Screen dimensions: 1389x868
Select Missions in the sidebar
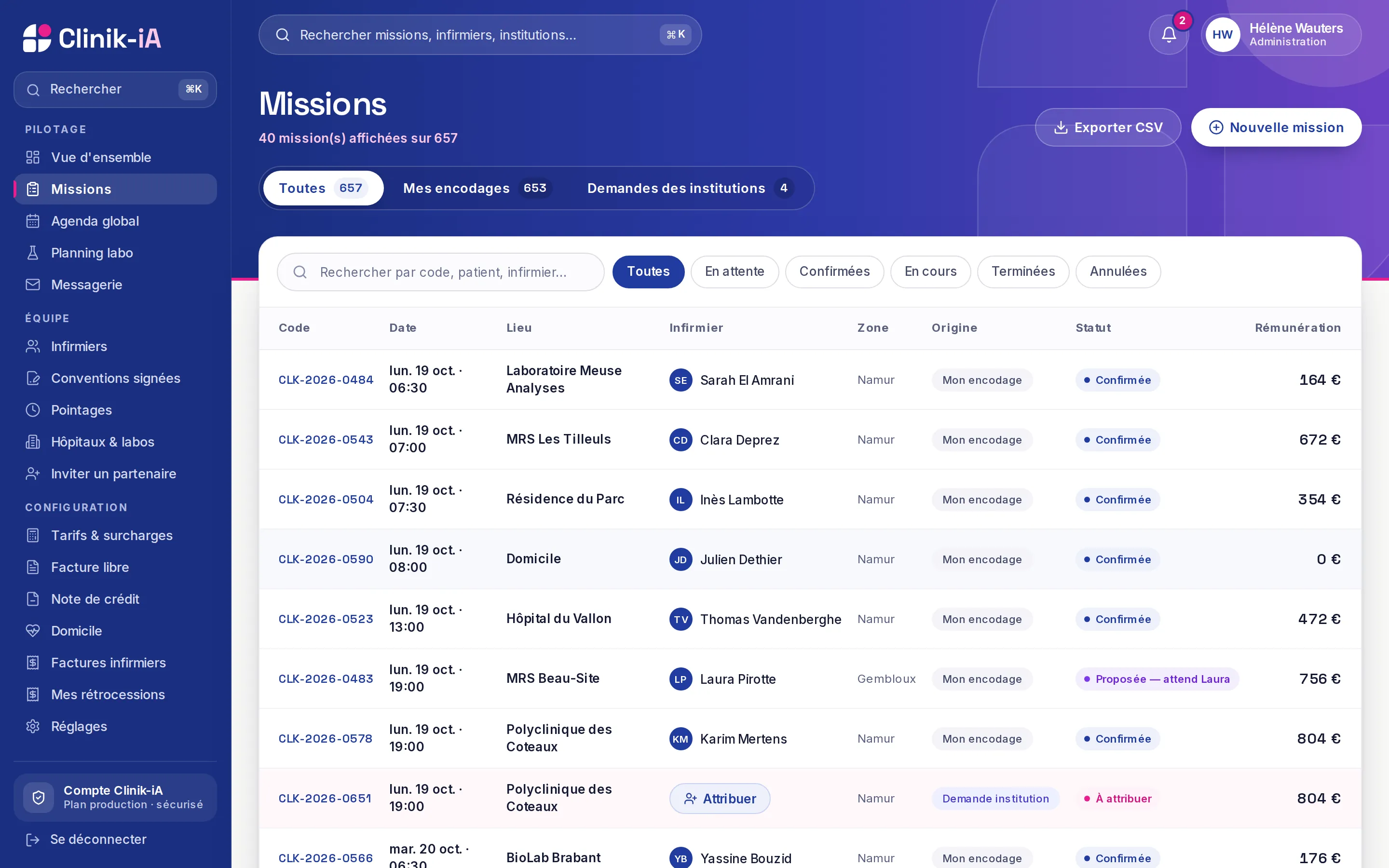(115, 189)
